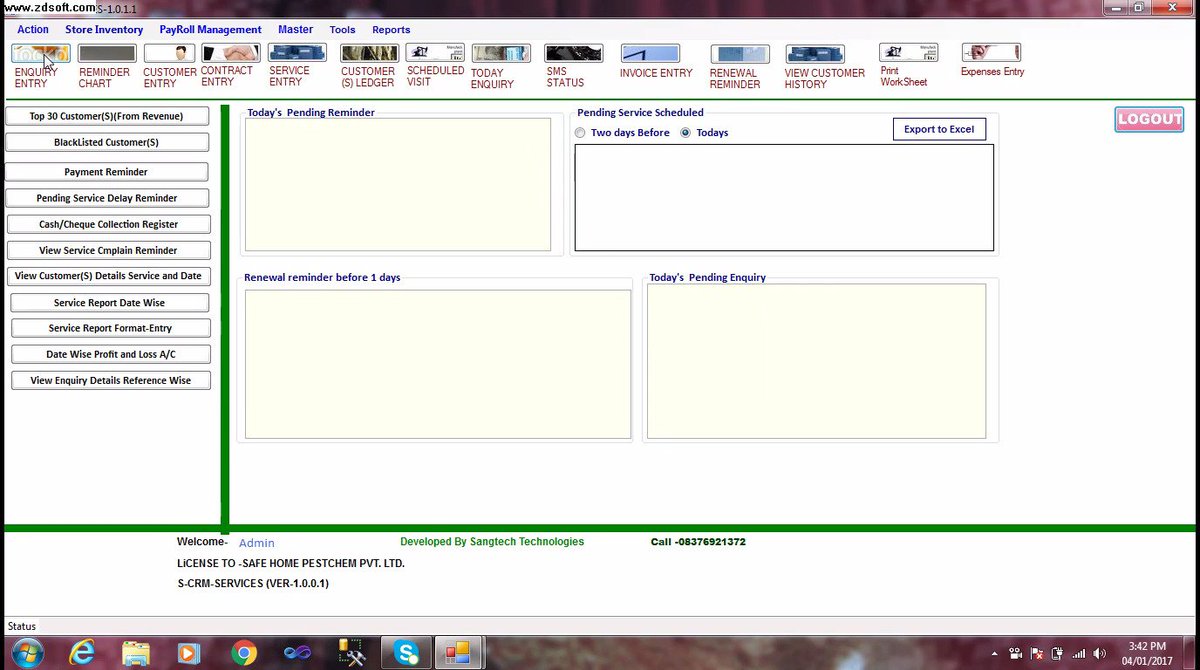
Task: Open the SMS Status toolbar icon
Action: [x=573, y=54]
